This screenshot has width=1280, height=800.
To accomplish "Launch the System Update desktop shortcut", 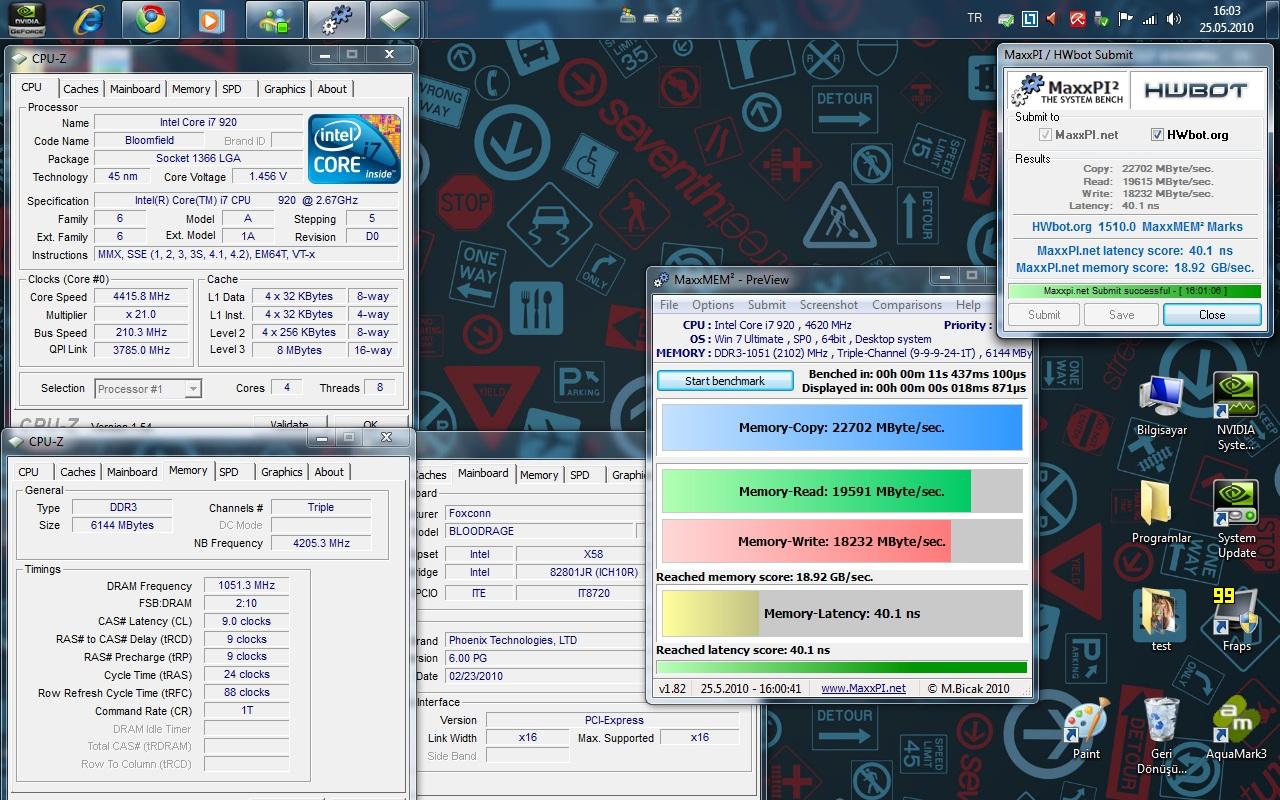I will [1236, 519].
